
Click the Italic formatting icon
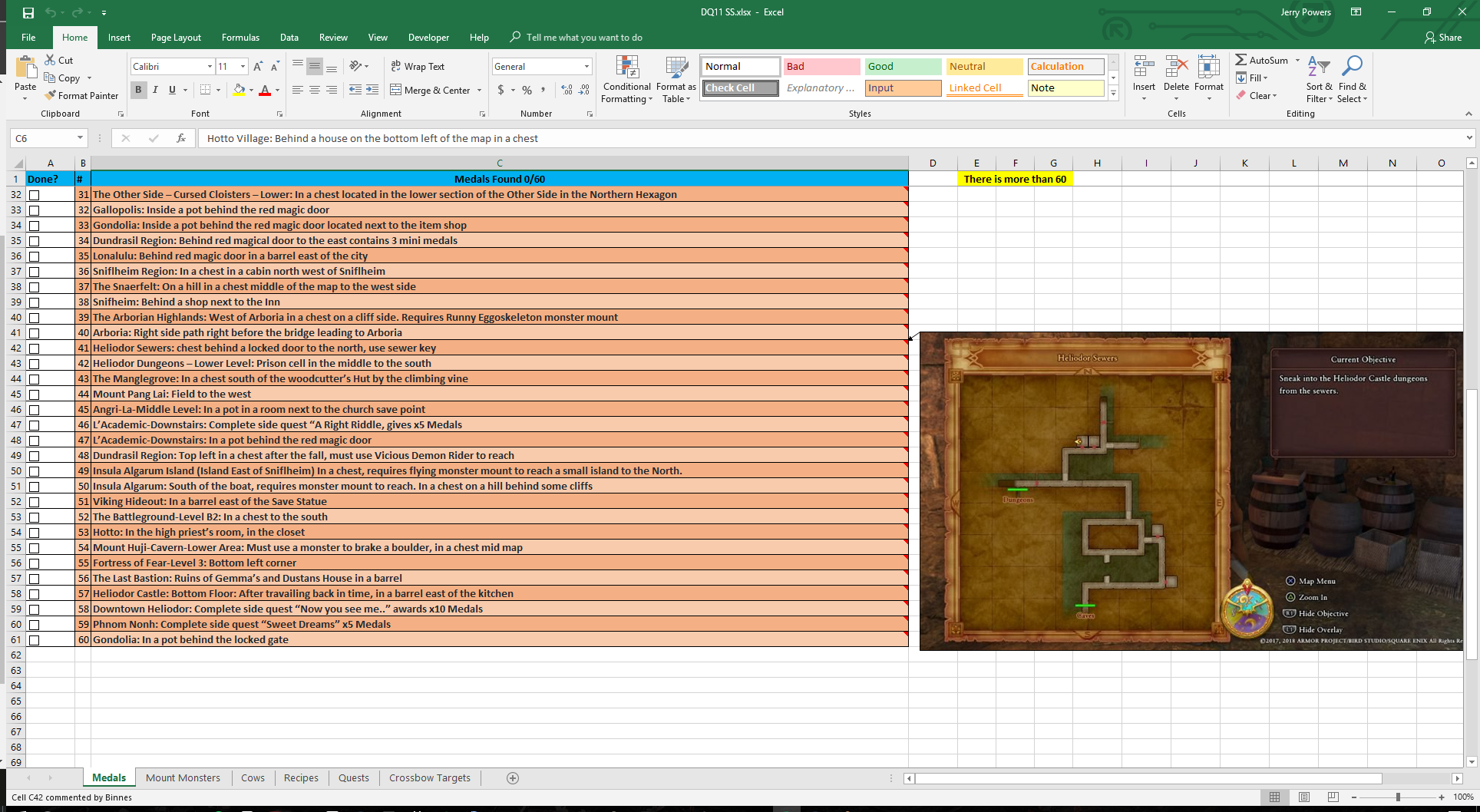click(155, 90)
